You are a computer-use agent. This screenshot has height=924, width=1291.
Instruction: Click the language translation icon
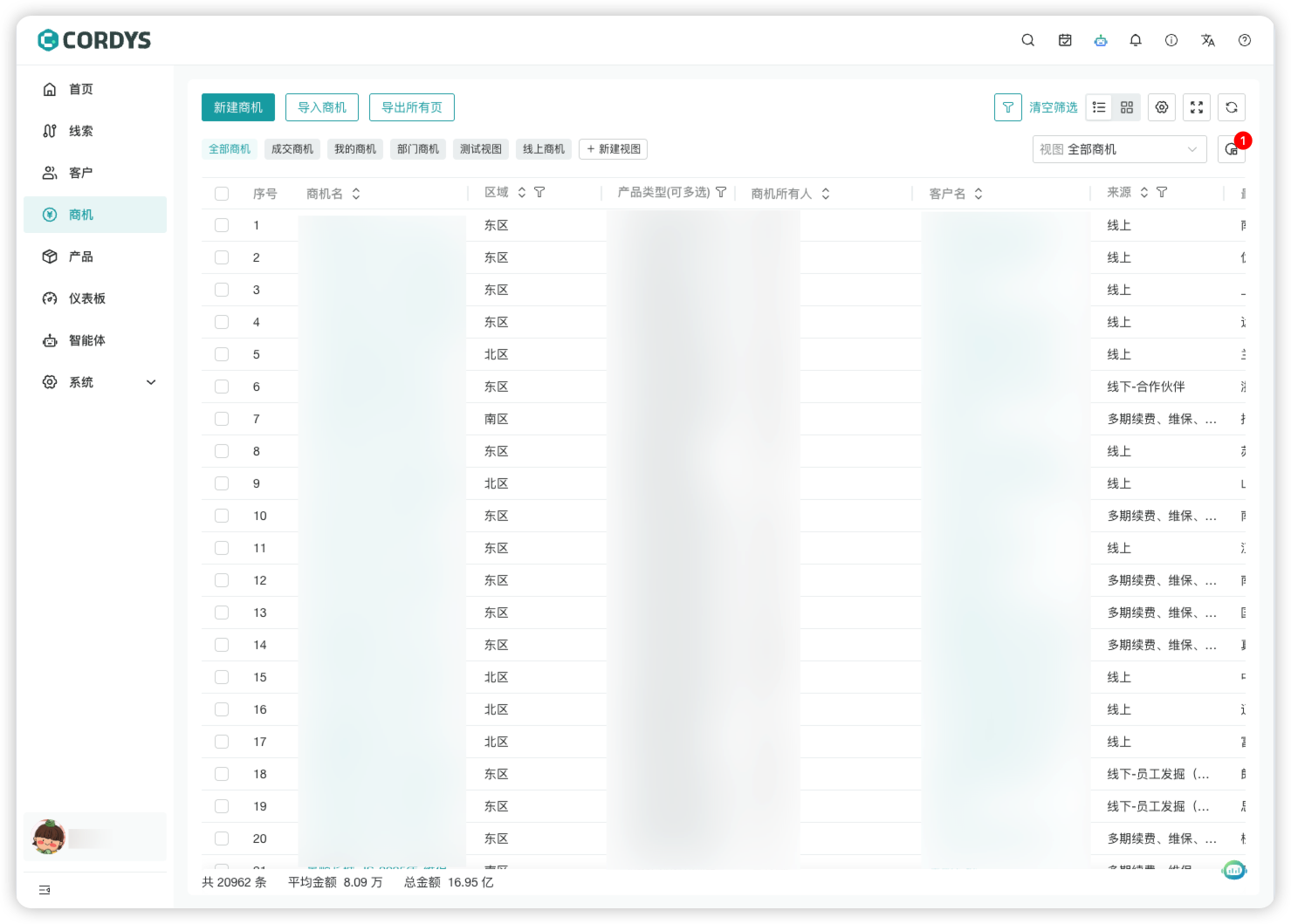pos(1208,40)
